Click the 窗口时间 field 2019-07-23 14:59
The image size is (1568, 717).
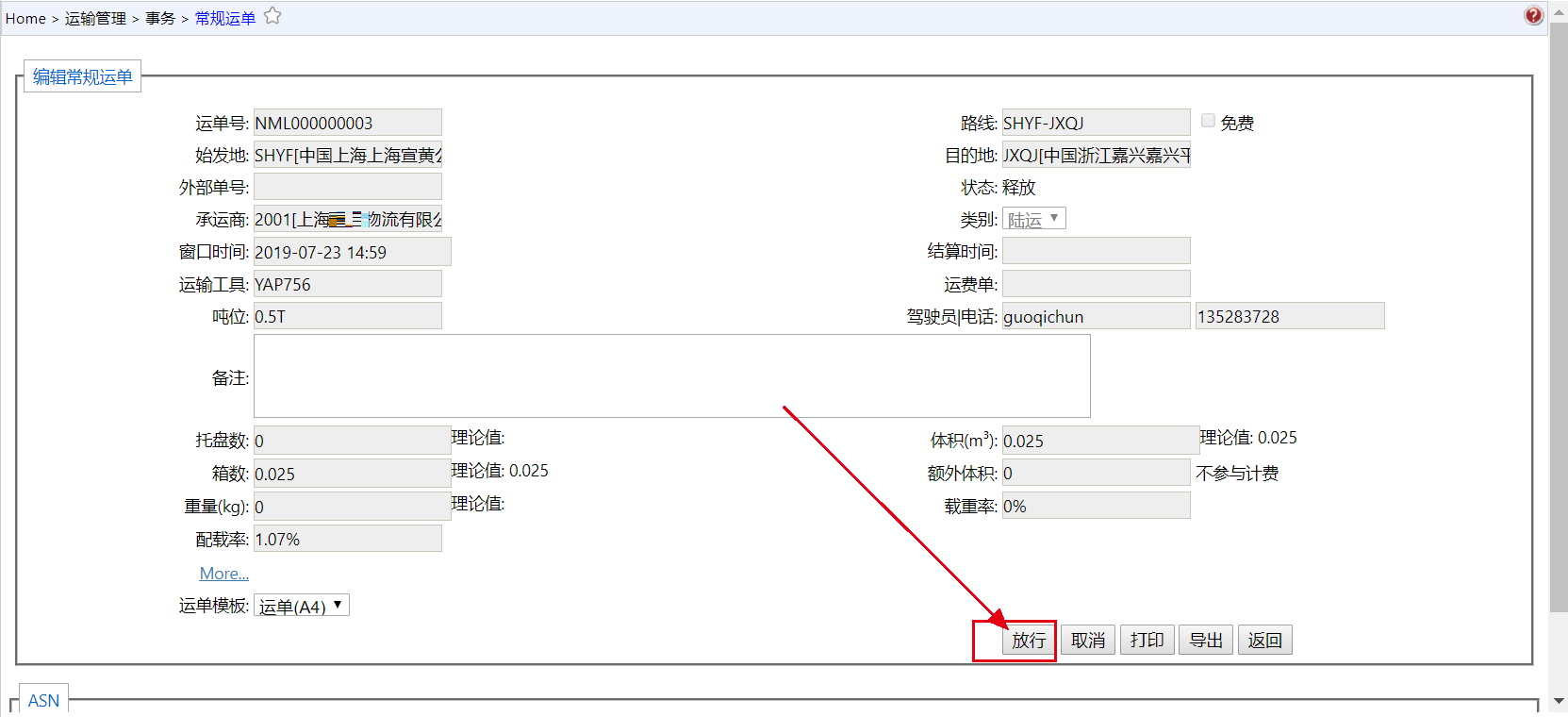[x=353, y=252]
